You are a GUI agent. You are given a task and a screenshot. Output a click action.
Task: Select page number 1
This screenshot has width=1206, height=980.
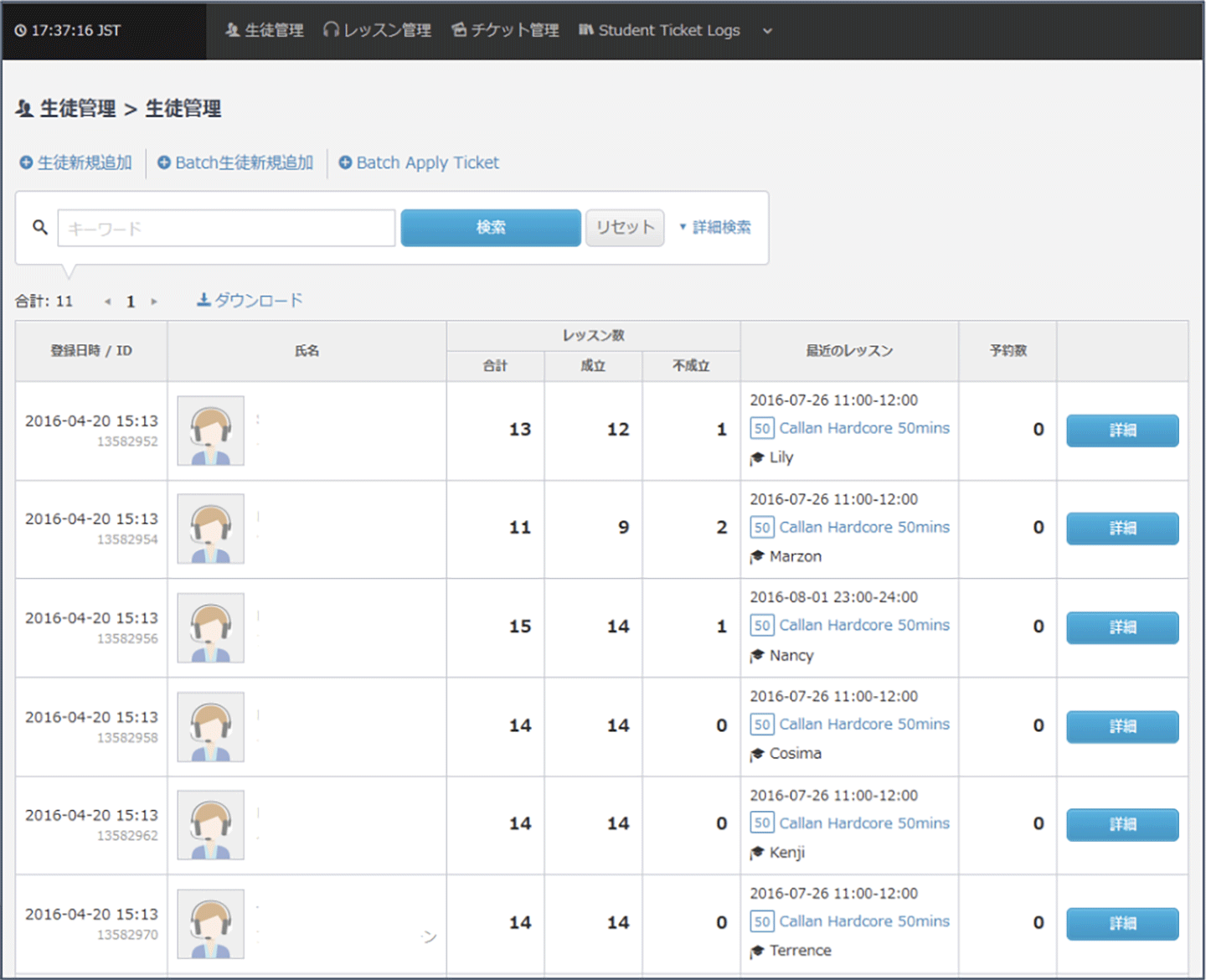tap(131, 302)
